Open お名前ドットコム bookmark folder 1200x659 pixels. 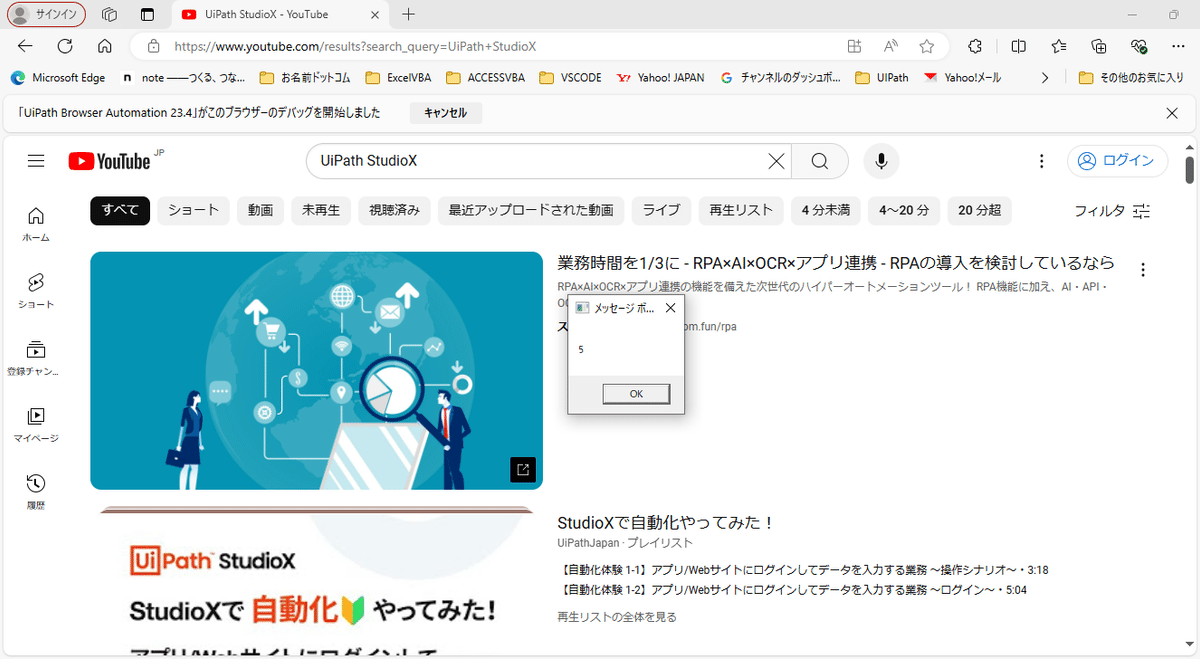point(304,77)
